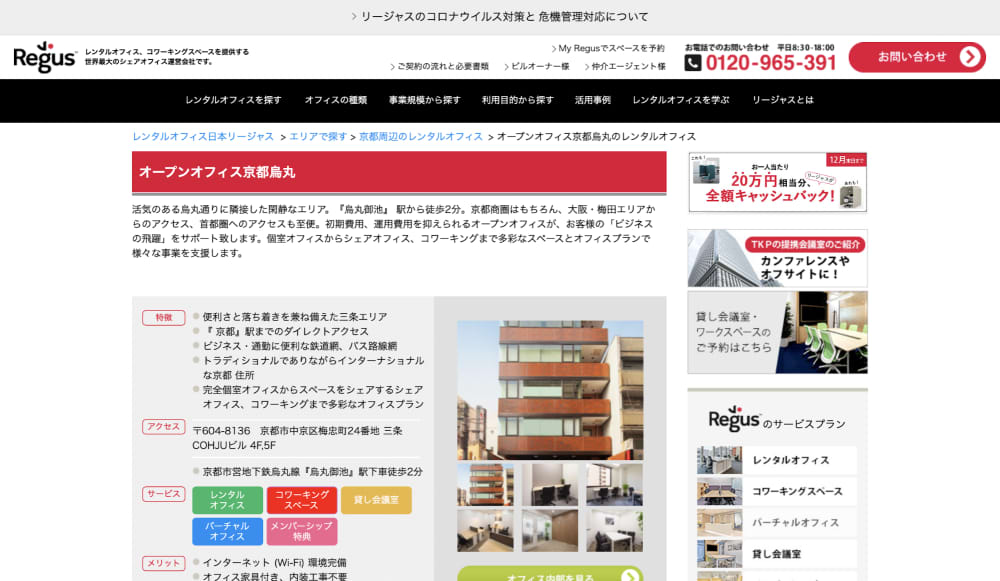Click the Regus logo in header

pyautogui.click(x=45, y=57)
